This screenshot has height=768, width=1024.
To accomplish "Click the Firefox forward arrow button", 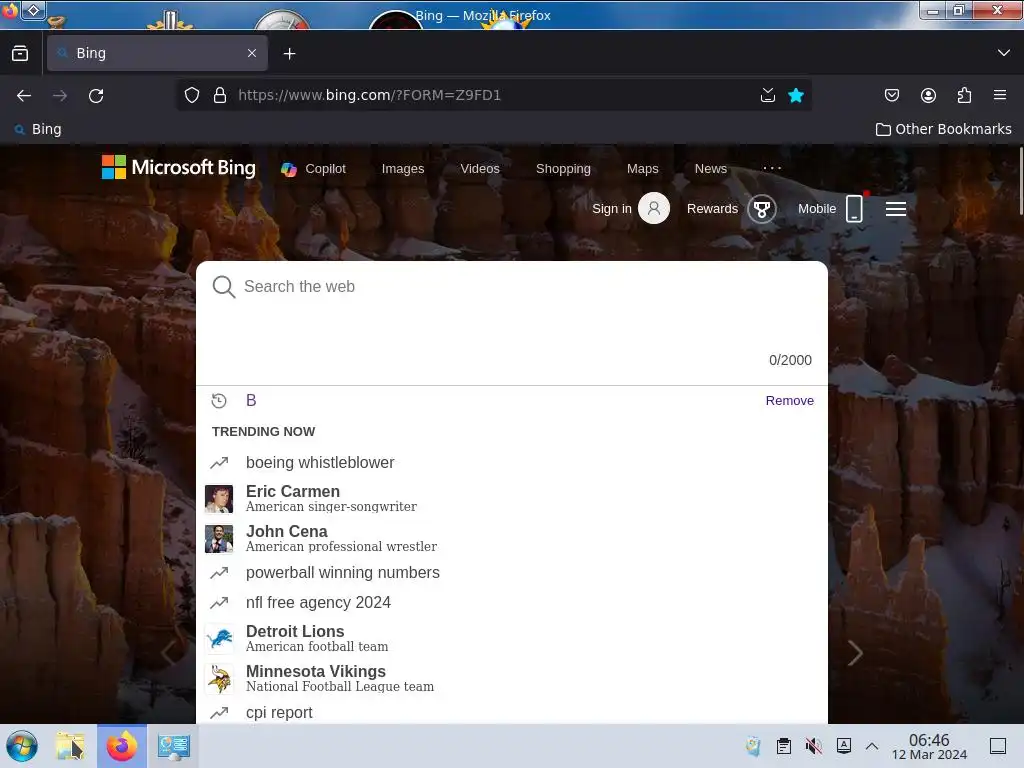I will pyautogui.click(x=60, y=96).
